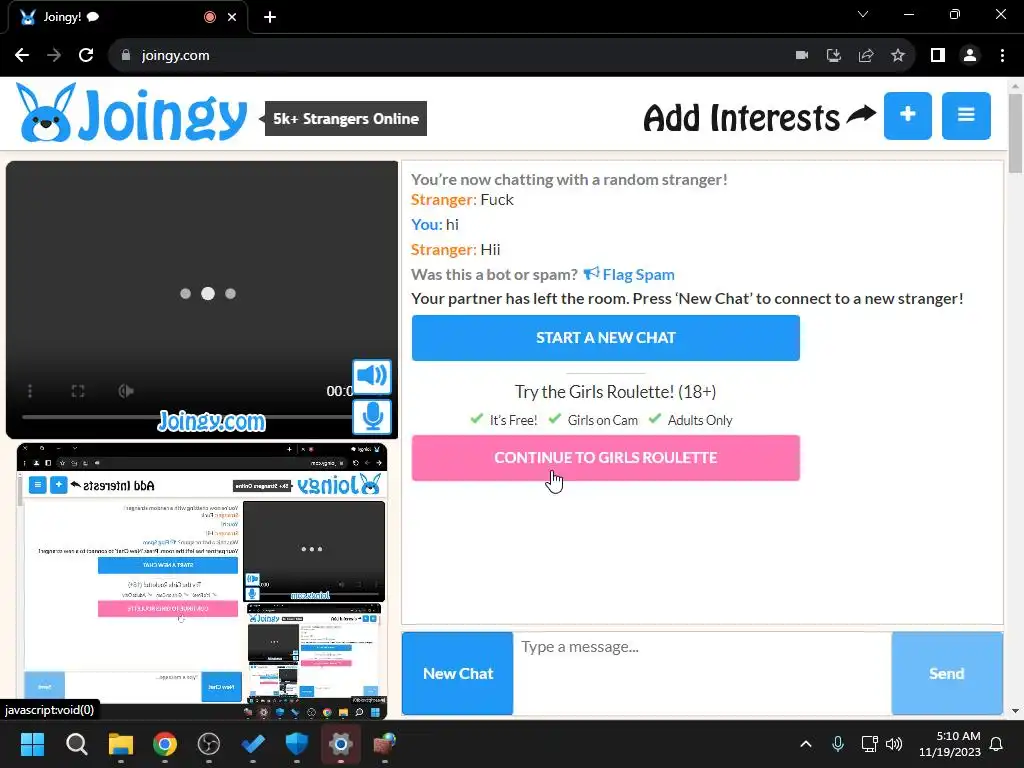This screenshot has height=768, width=1024.
Task: Click the tray microphone icon
Action: click(838, 744)
